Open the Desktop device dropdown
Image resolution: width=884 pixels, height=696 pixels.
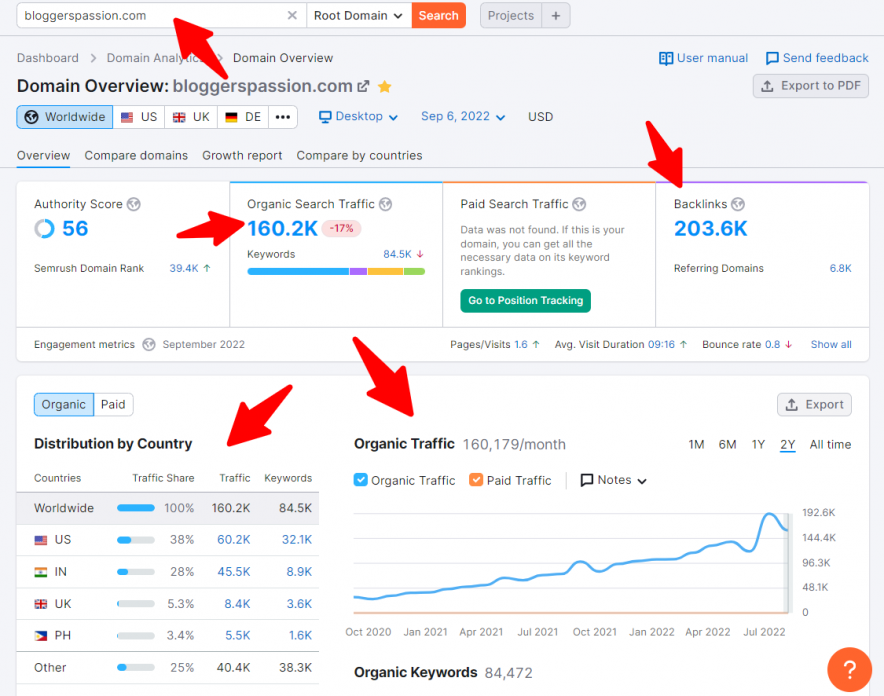[359, 117]
